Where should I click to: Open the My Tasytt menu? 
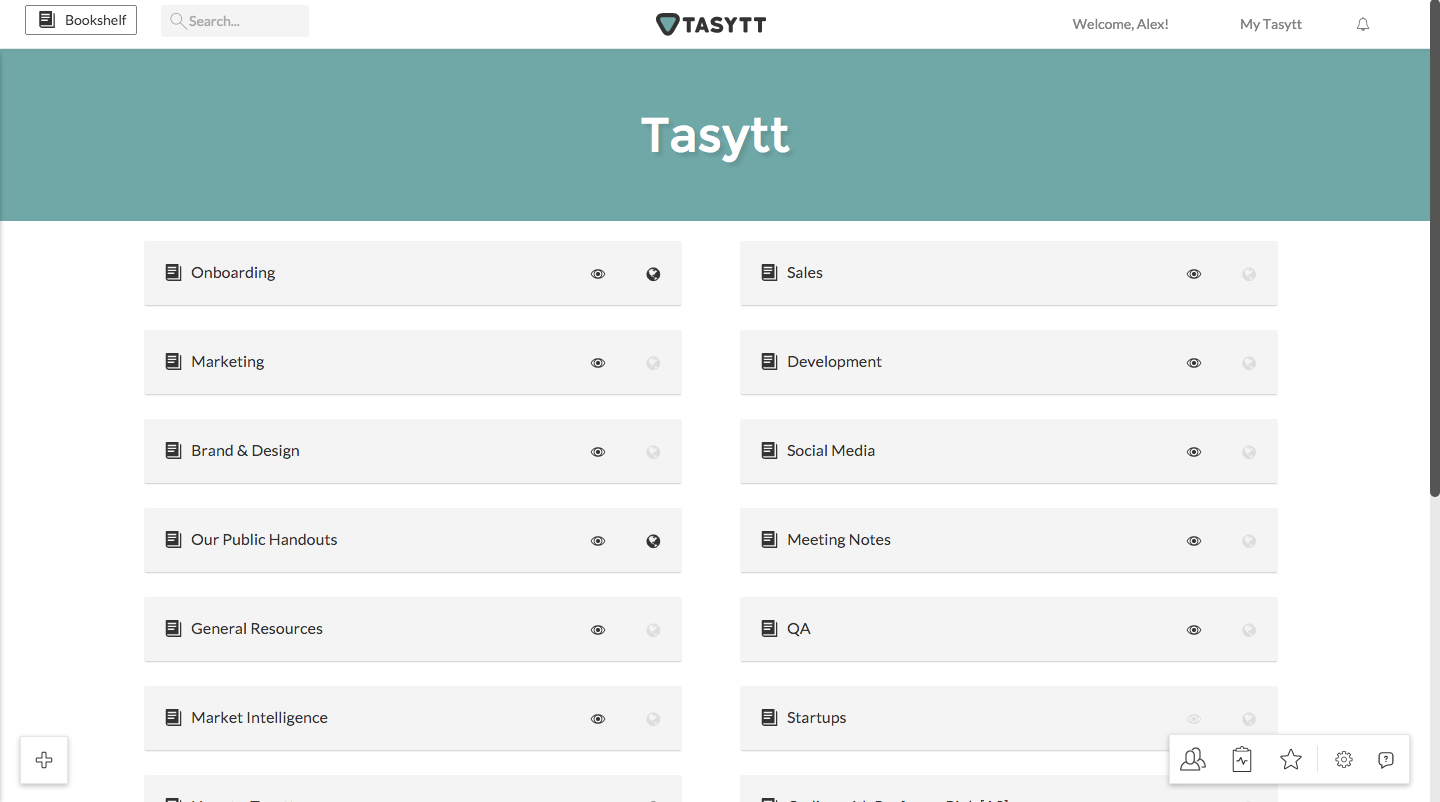pos(1270,24)
